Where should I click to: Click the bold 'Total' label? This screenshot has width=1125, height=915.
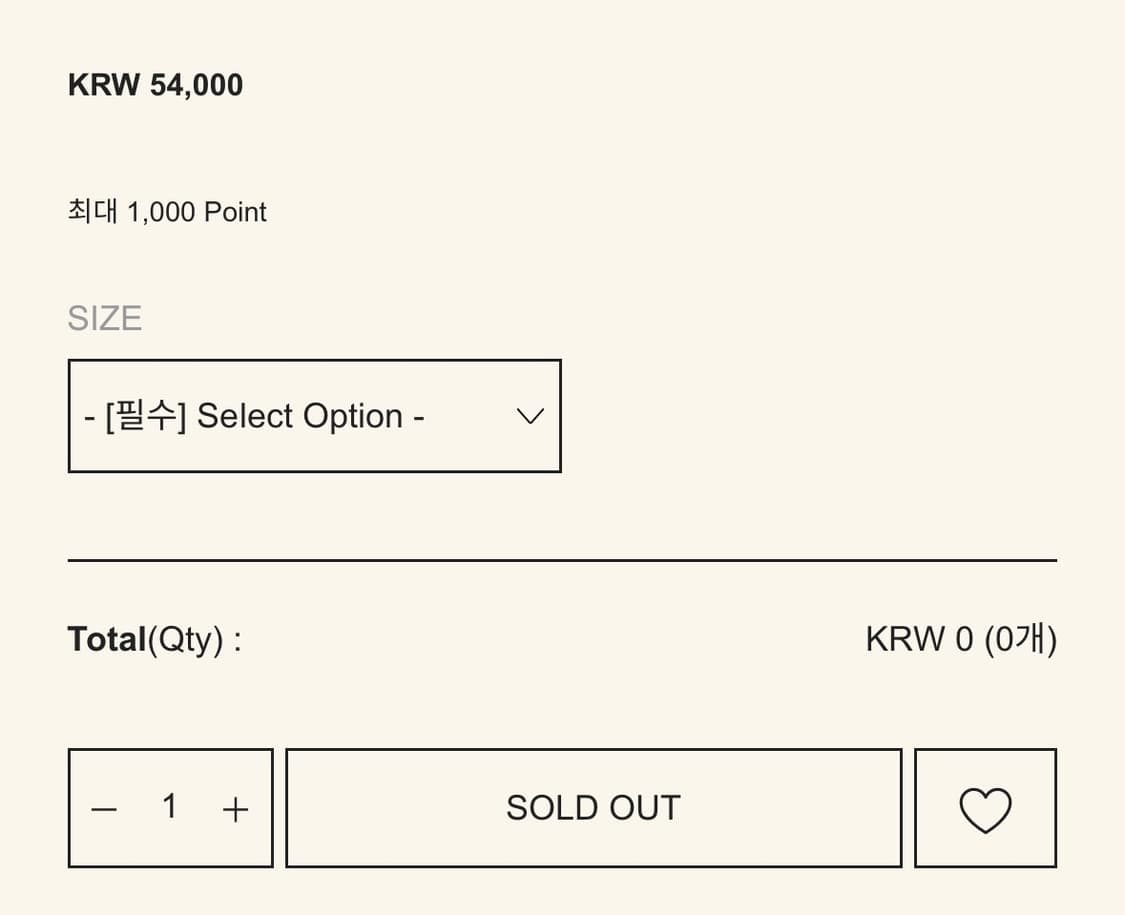click(107, 639)
